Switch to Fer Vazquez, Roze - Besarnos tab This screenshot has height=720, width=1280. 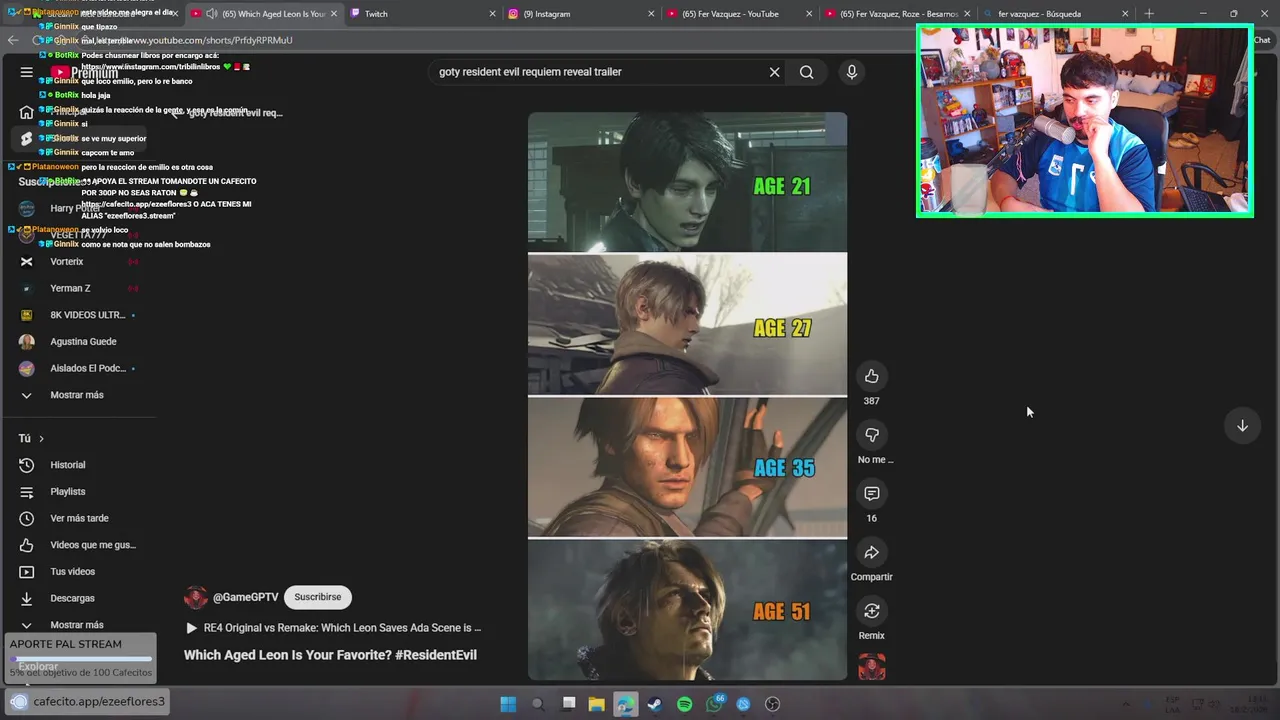coord(898,14)
